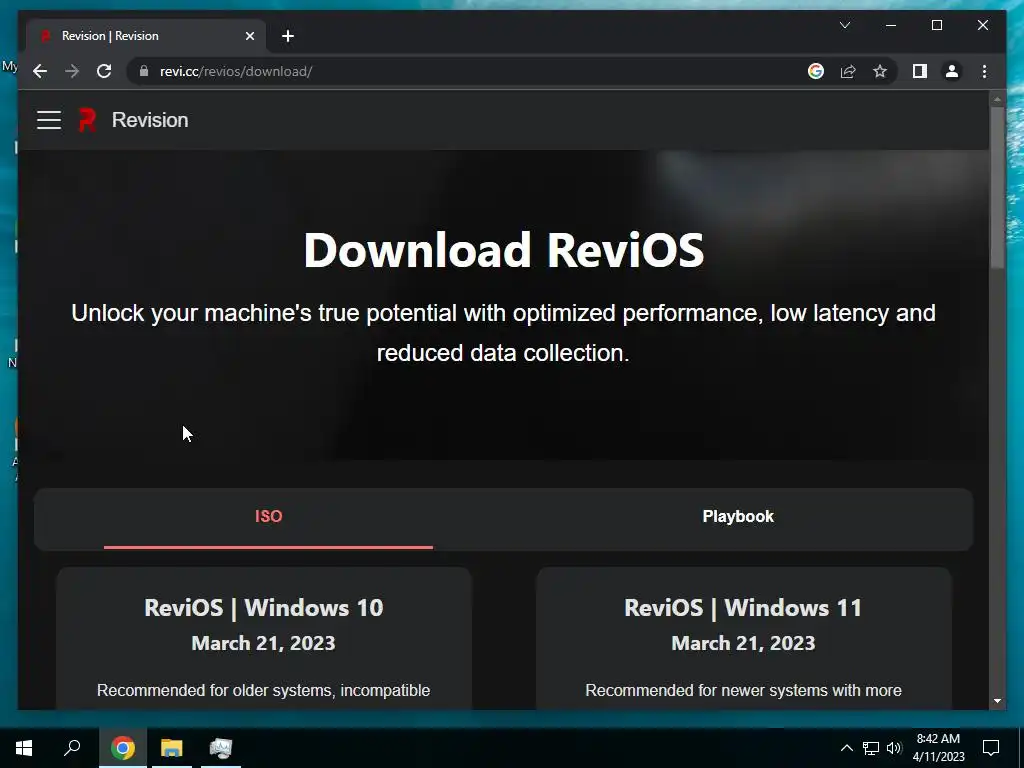Show hidden system tray icons
Screen dimensions: 1024x768
click(846, 748)
